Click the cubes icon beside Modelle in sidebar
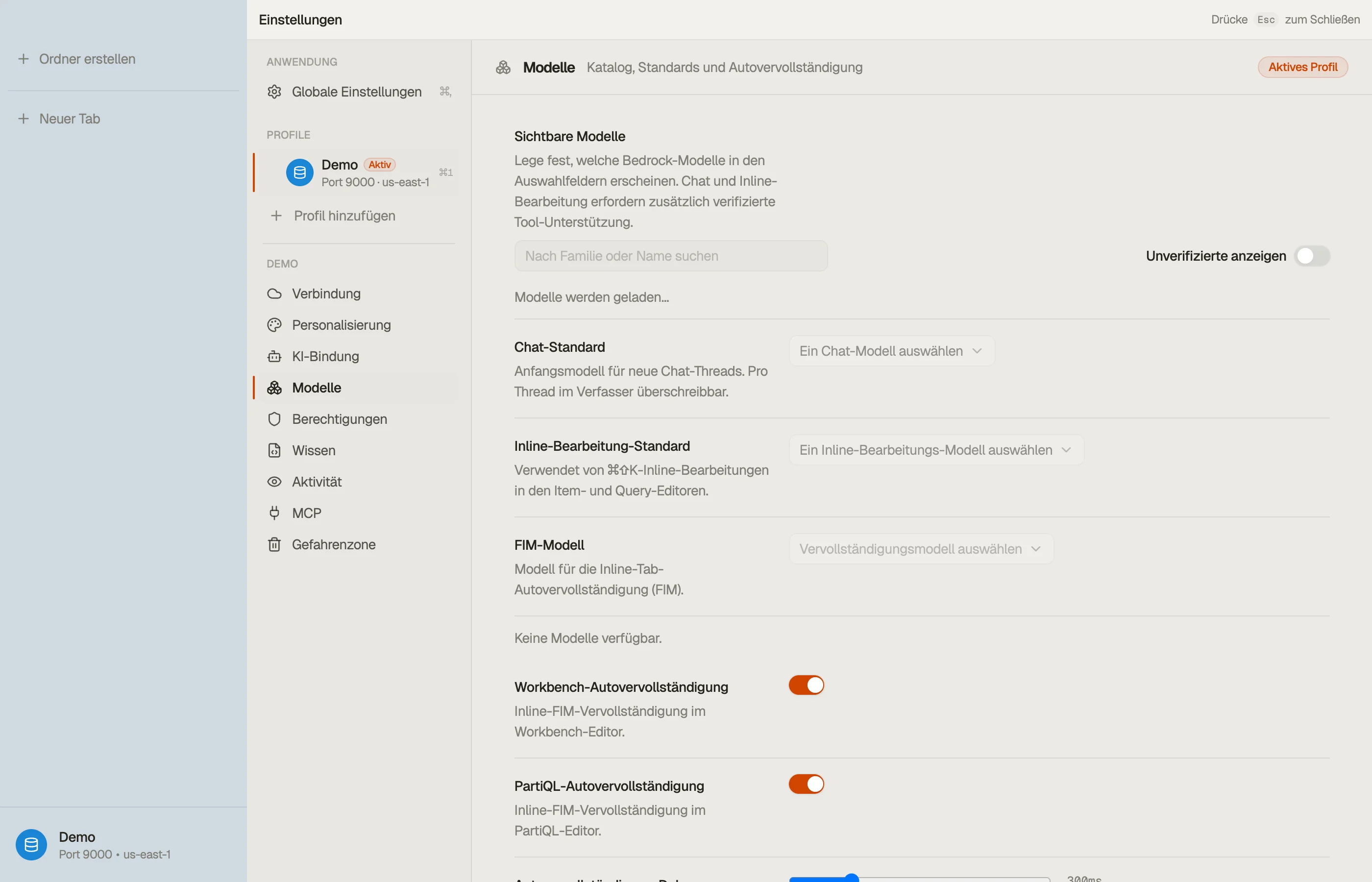 (274, 388)
